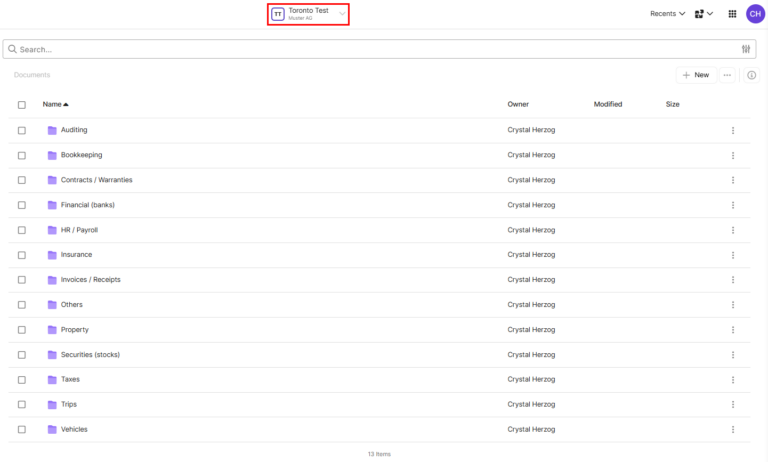
Task: Check the Bookkeeping folder checkbox
Action: pyautogui.click(x=22, y=155)
